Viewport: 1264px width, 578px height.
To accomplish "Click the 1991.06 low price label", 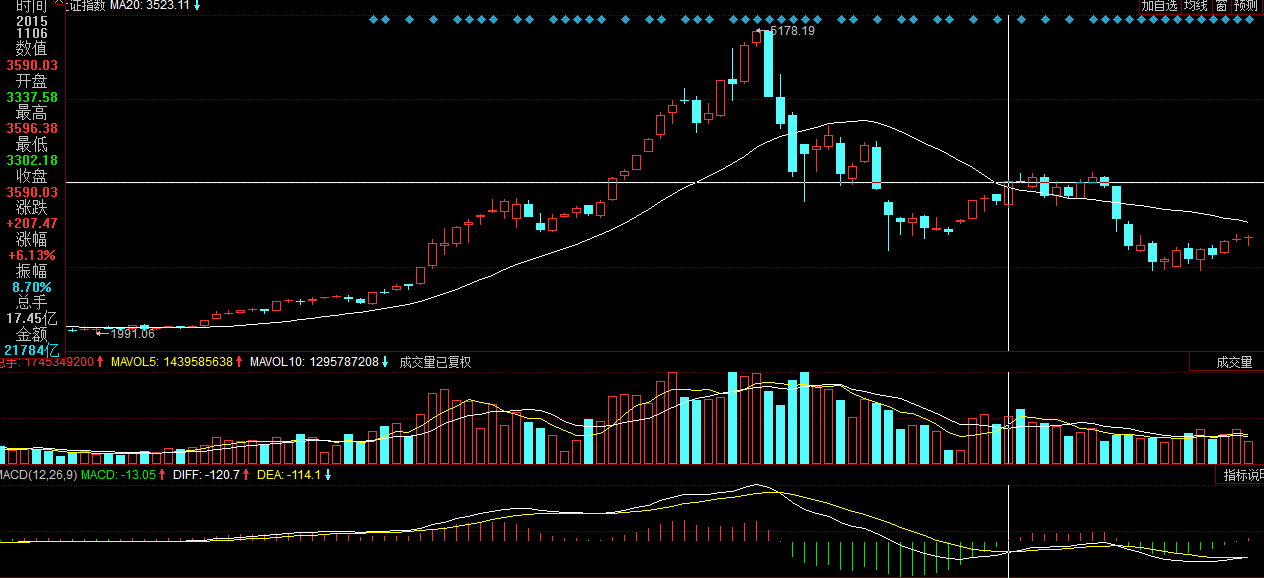I will 132,334.
